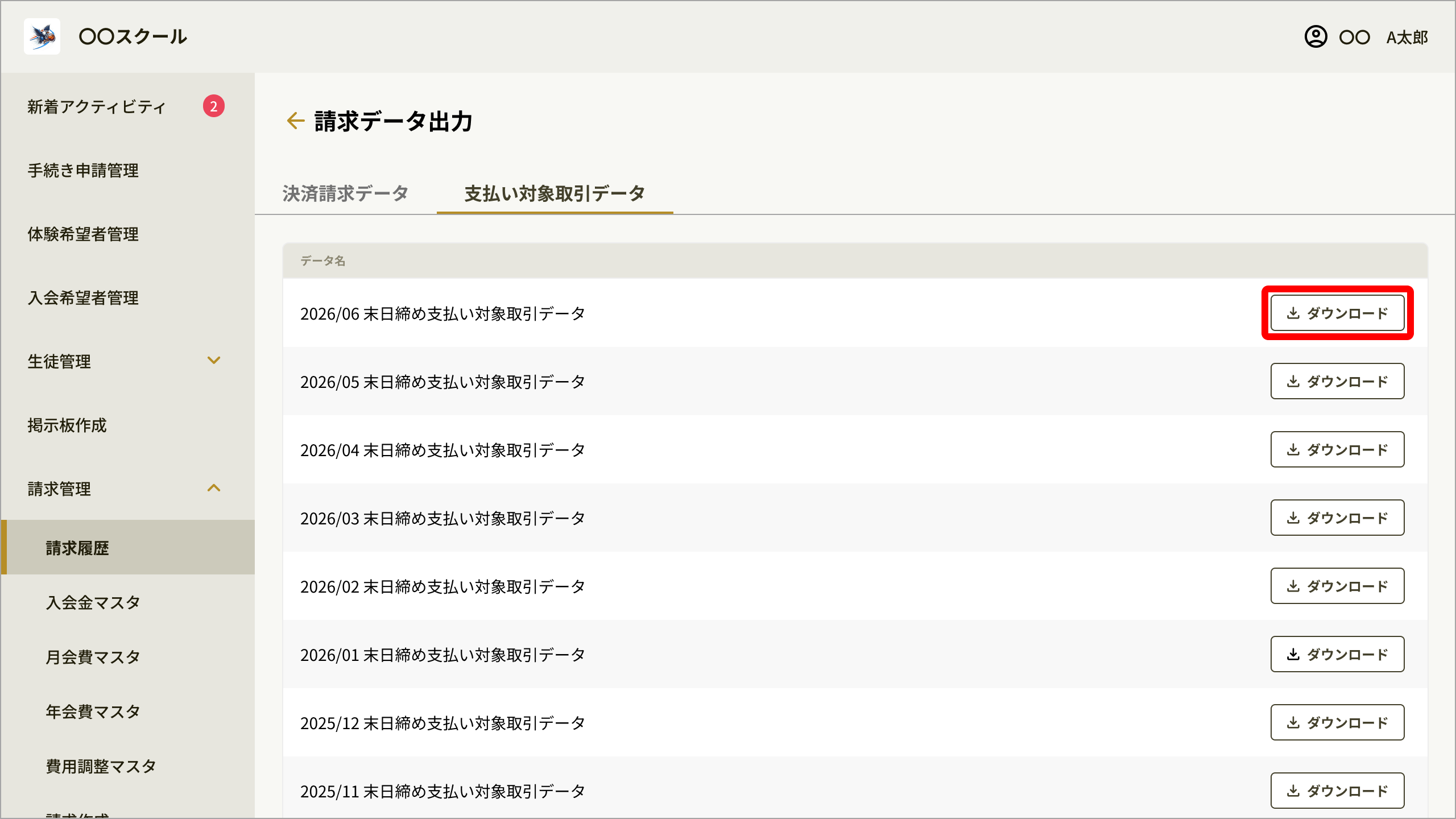Viewport: 1456px width, 819px height.
Task: Download the 2025/11 transaction data
Action: pyautogui.click(x=1337, y=791)
